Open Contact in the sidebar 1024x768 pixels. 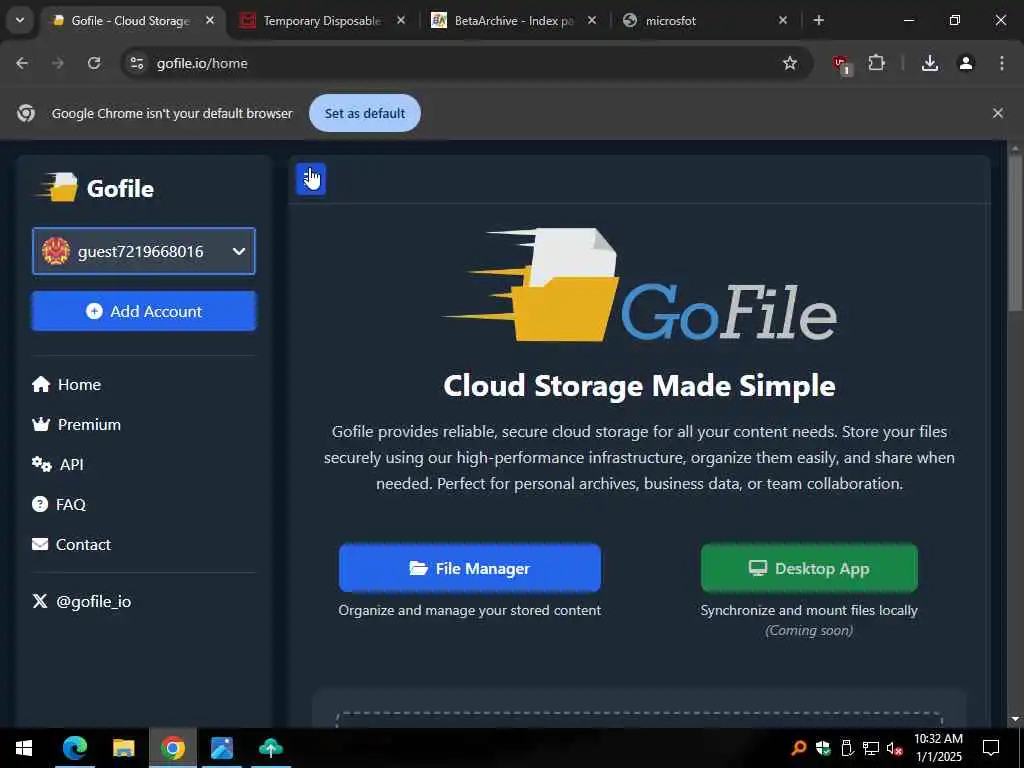tap(71, 544)
